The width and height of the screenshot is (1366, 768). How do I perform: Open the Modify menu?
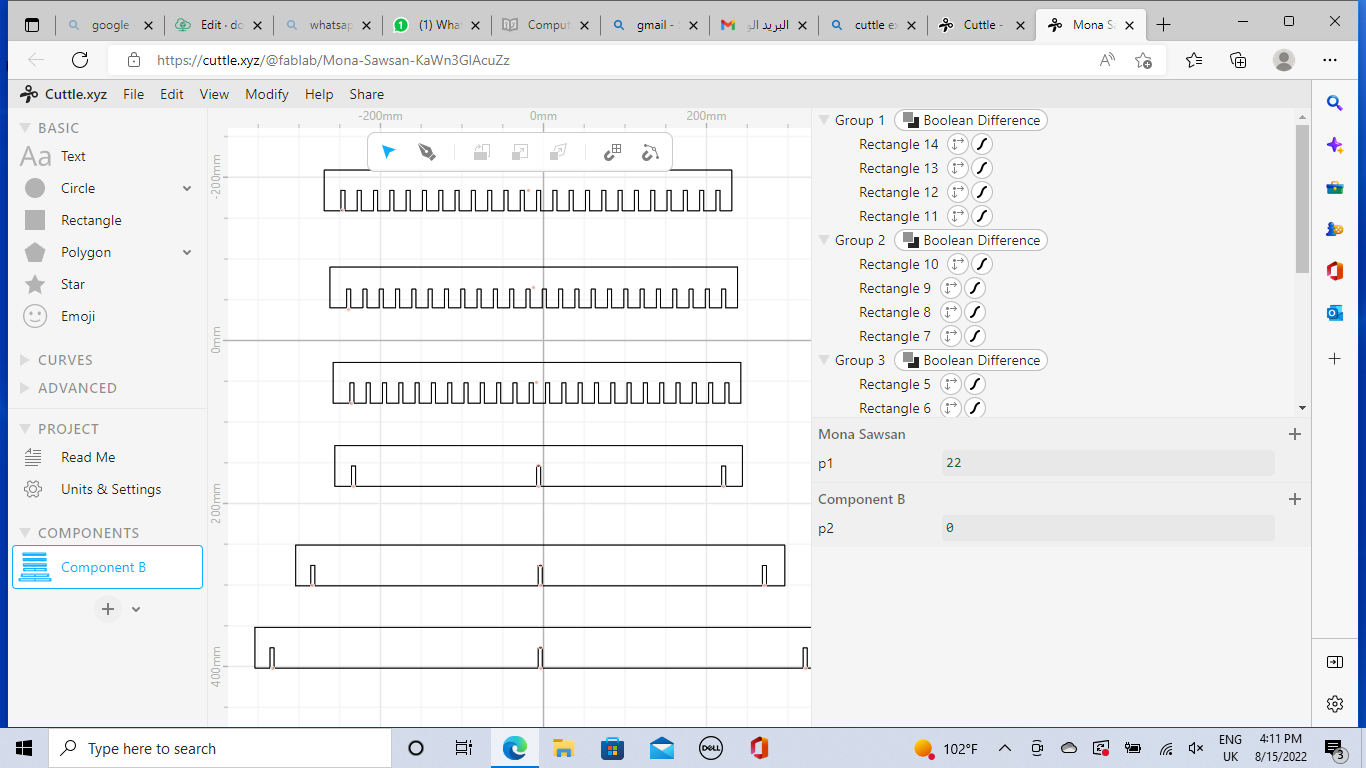266,94
